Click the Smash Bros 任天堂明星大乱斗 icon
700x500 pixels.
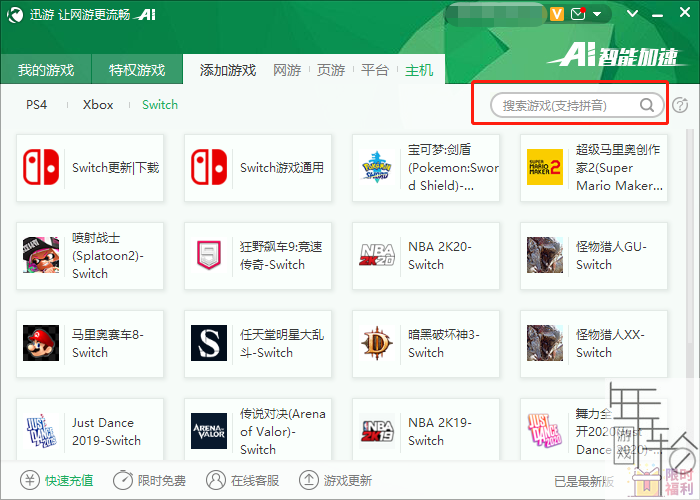(209, 343)
